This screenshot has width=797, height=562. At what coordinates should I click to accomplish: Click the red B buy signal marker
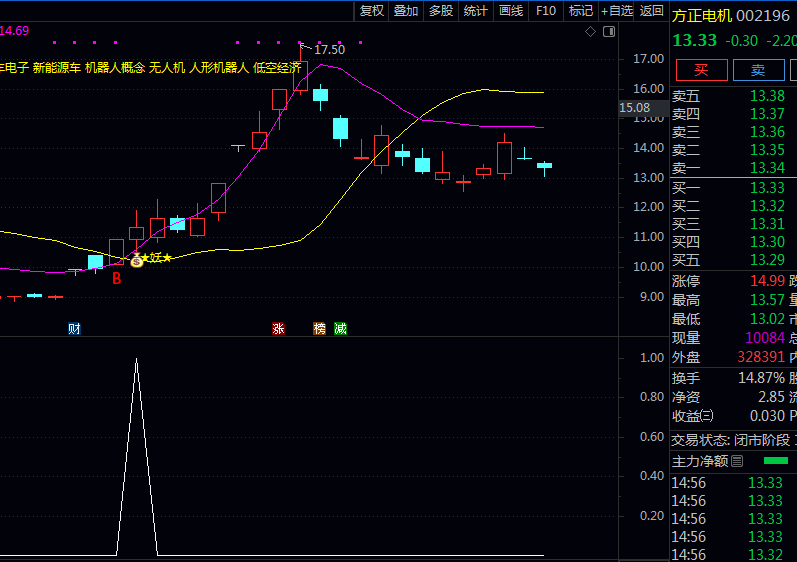(x=116, y=278)
